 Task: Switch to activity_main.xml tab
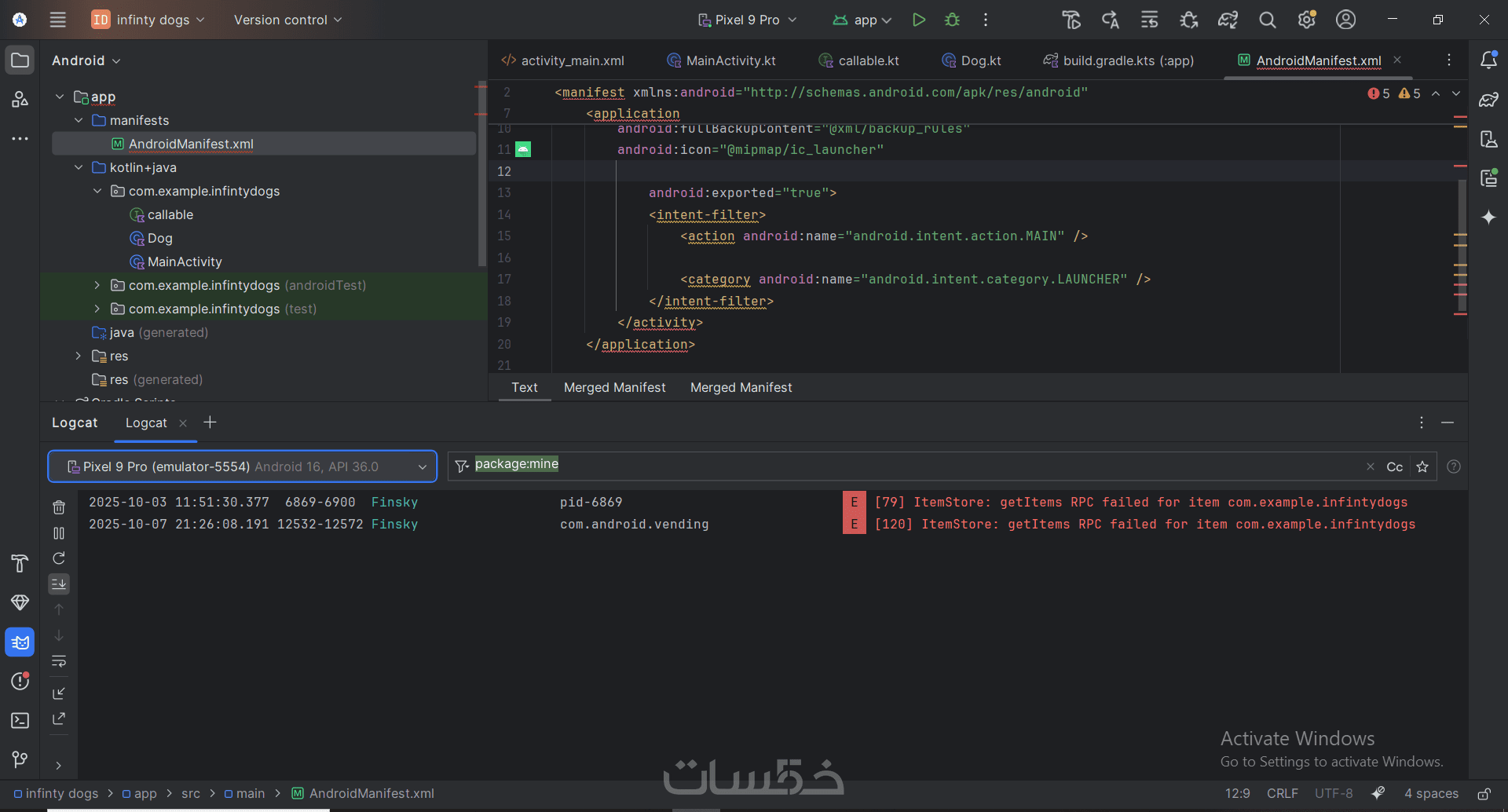(563, 60)
